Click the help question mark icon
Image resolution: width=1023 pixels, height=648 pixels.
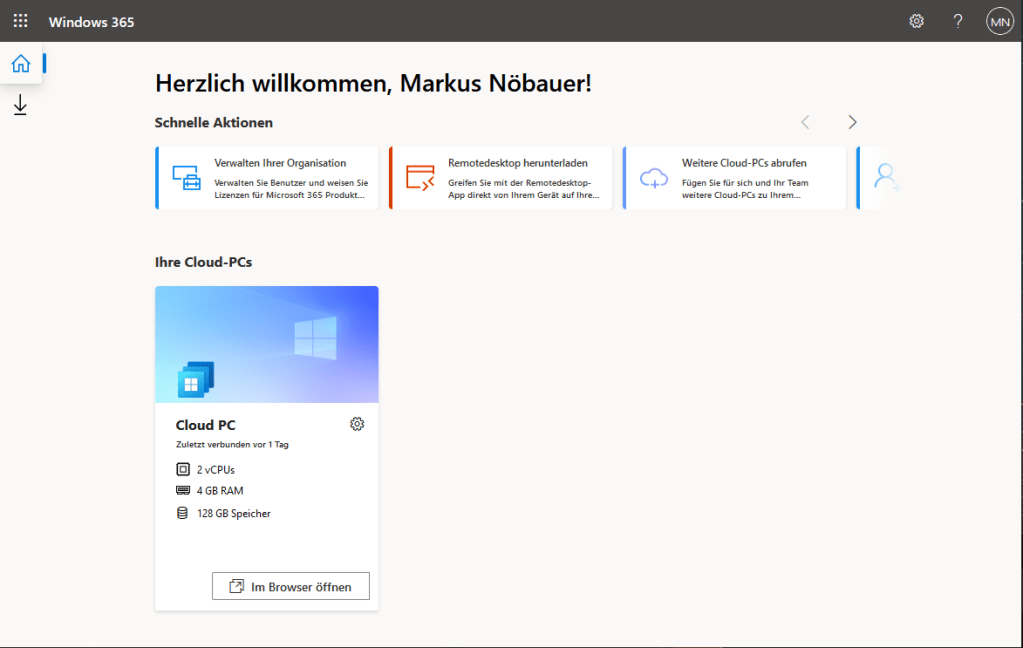pyautogui.click(x=958, y=21)
